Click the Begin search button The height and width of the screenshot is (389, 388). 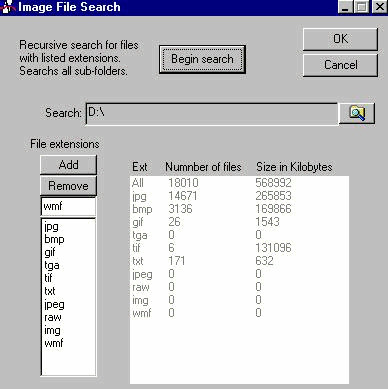(202, 59)
